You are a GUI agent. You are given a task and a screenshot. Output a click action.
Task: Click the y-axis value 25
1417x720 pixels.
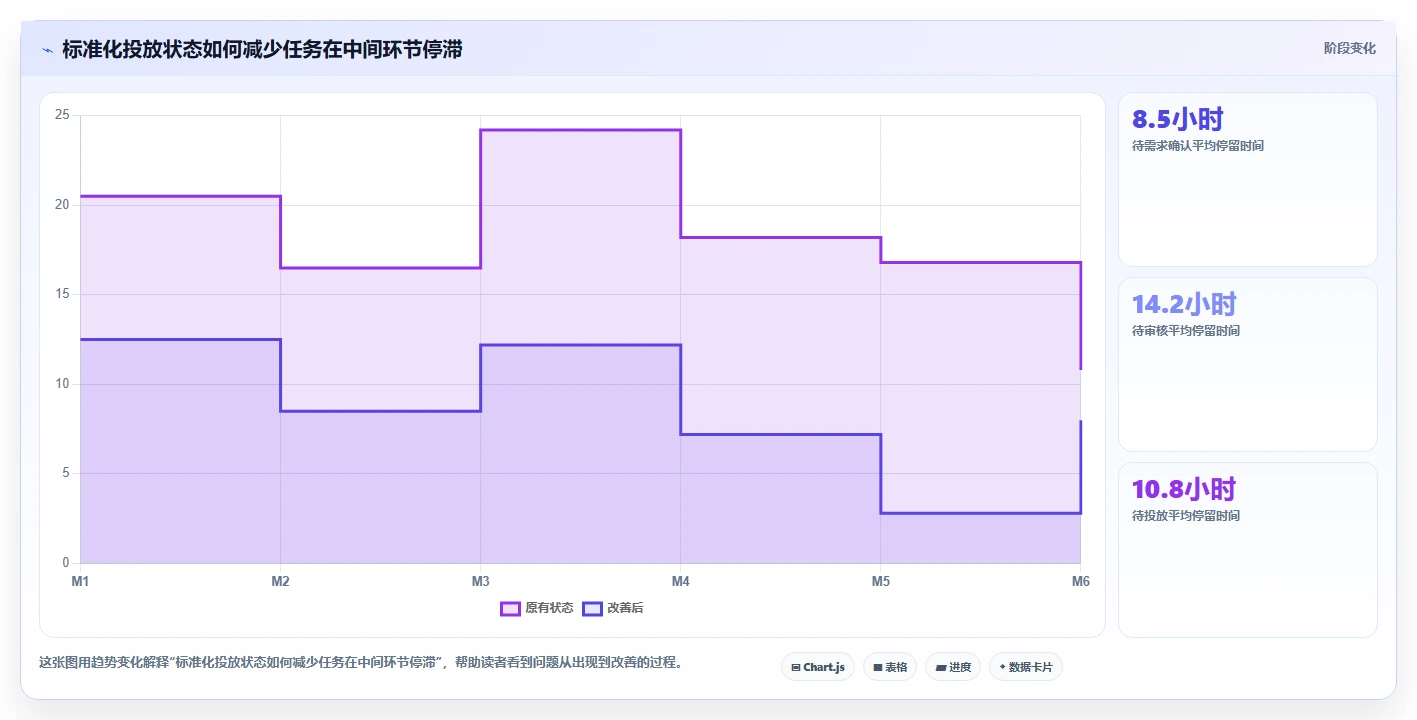tap(62, 115)
